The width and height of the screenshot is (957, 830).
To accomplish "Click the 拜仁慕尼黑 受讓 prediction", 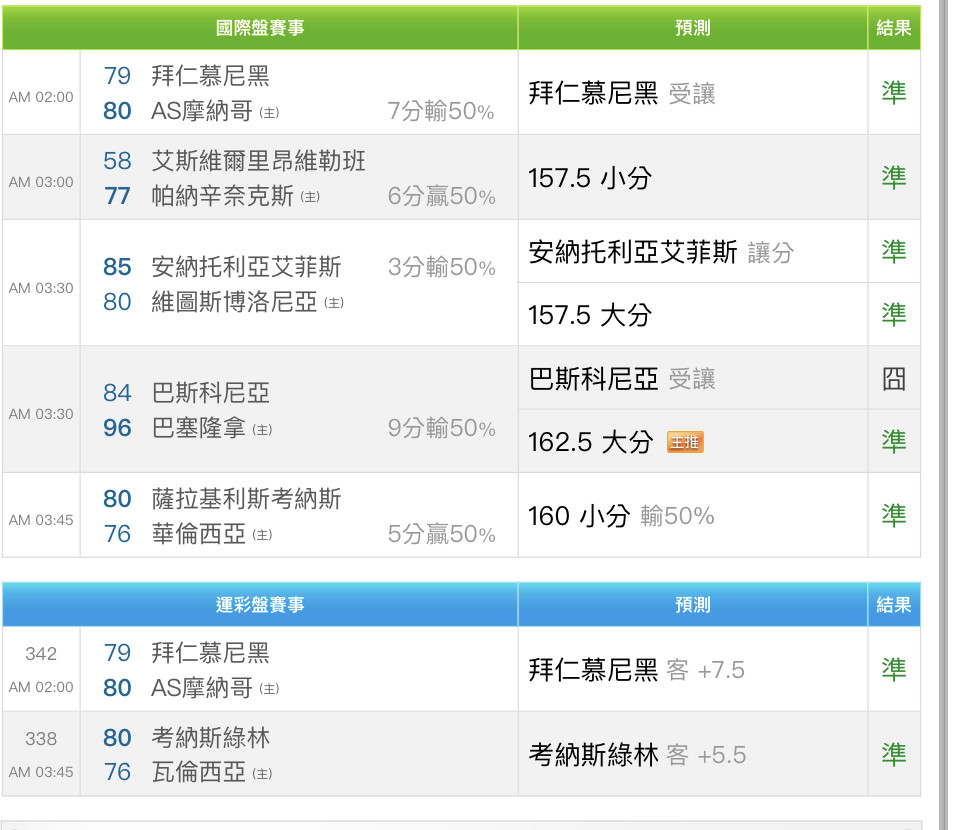I will (621, 93).
